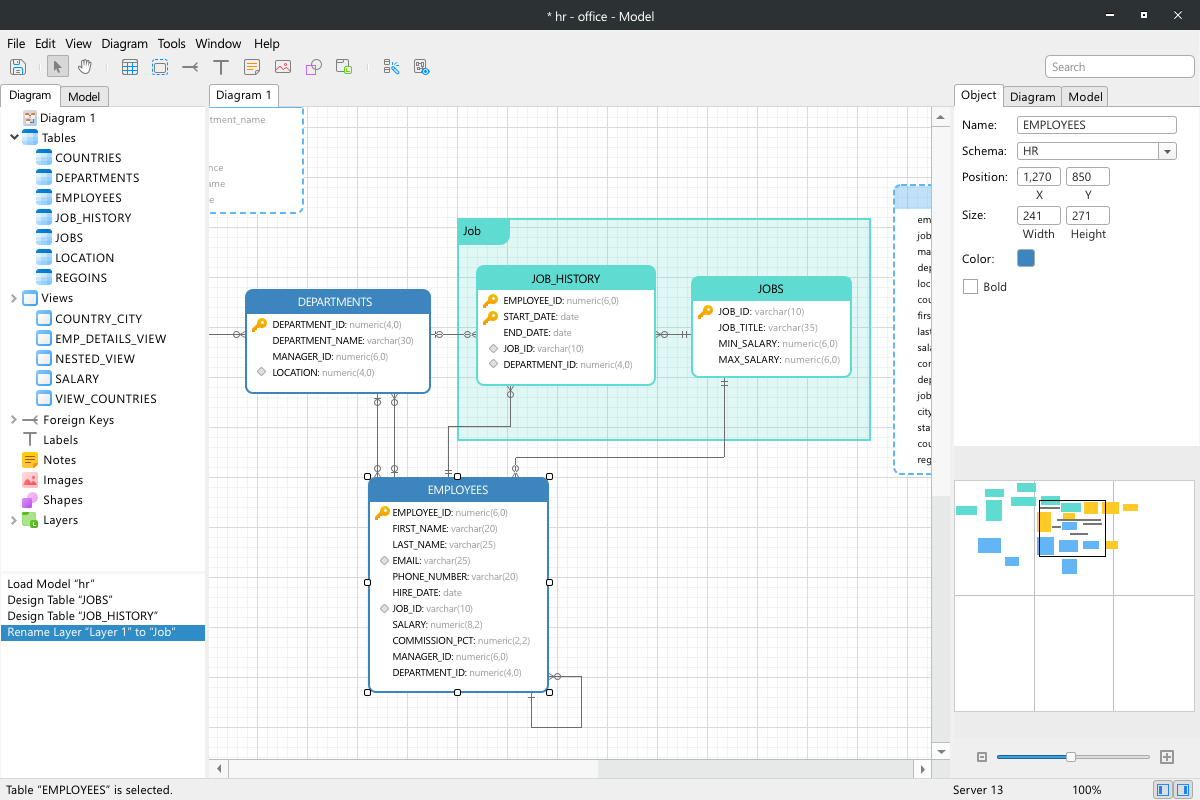The height and width of the screenshot is (800, 1200).
Task: Select the foreign key relation tool
Action: click(x=190, y=67)
